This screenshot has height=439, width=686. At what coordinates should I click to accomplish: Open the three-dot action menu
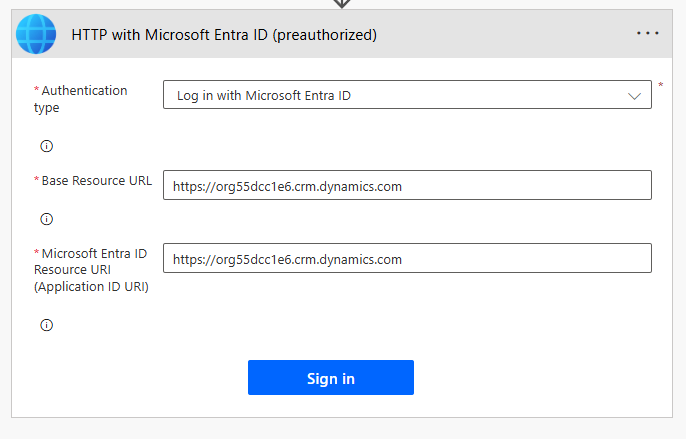(648, 33)
